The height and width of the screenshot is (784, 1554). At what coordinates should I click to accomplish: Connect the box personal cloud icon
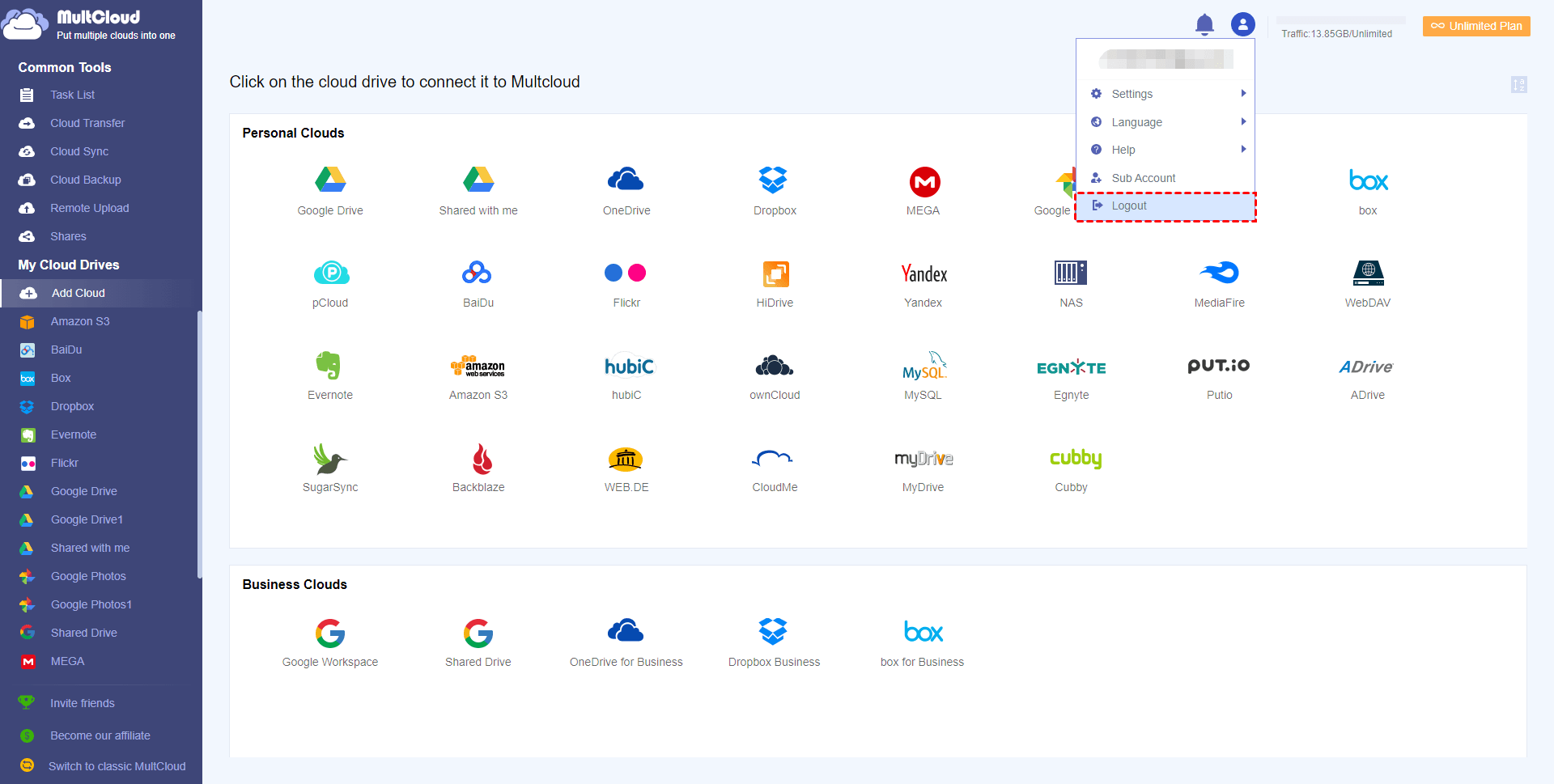[1369, 180]
